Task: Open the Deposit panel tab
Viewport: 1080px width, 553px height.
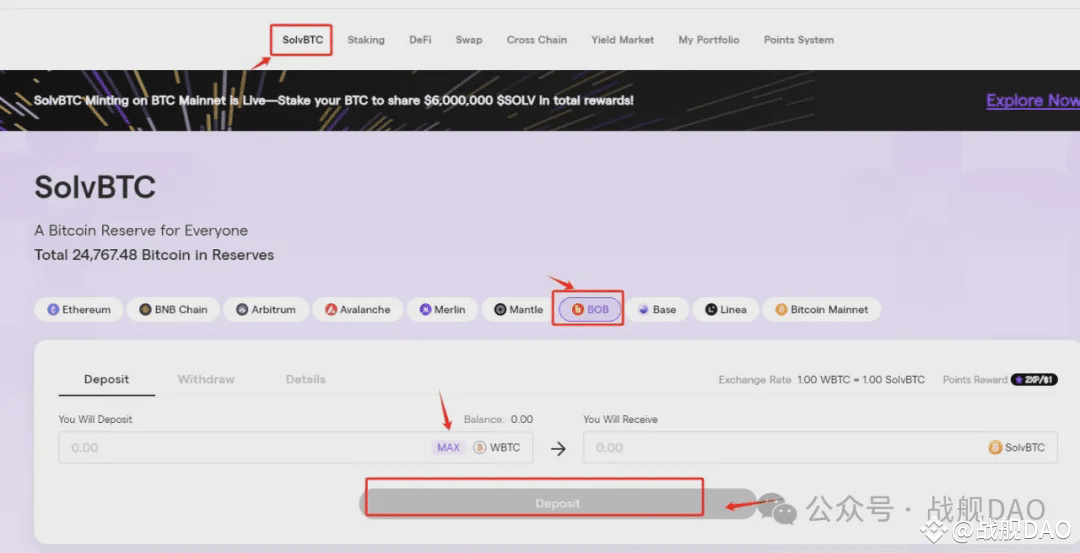Action: click(x=107, y=379)
